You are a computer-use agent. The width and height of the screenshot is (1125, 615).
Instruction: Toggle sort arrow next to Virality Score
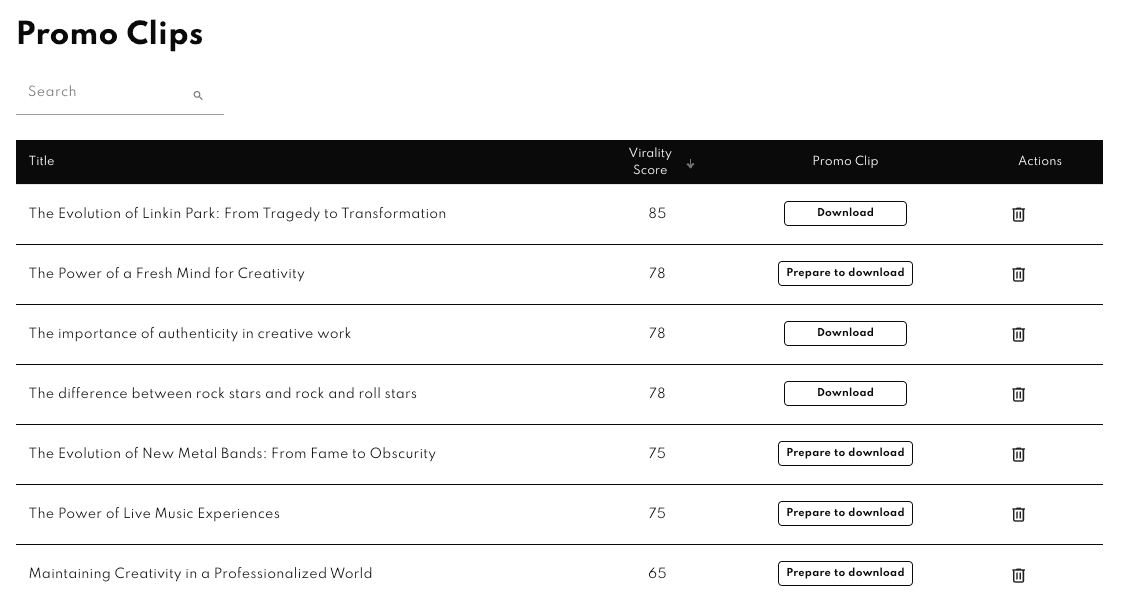pyautogui.click(x=690, y=164)
